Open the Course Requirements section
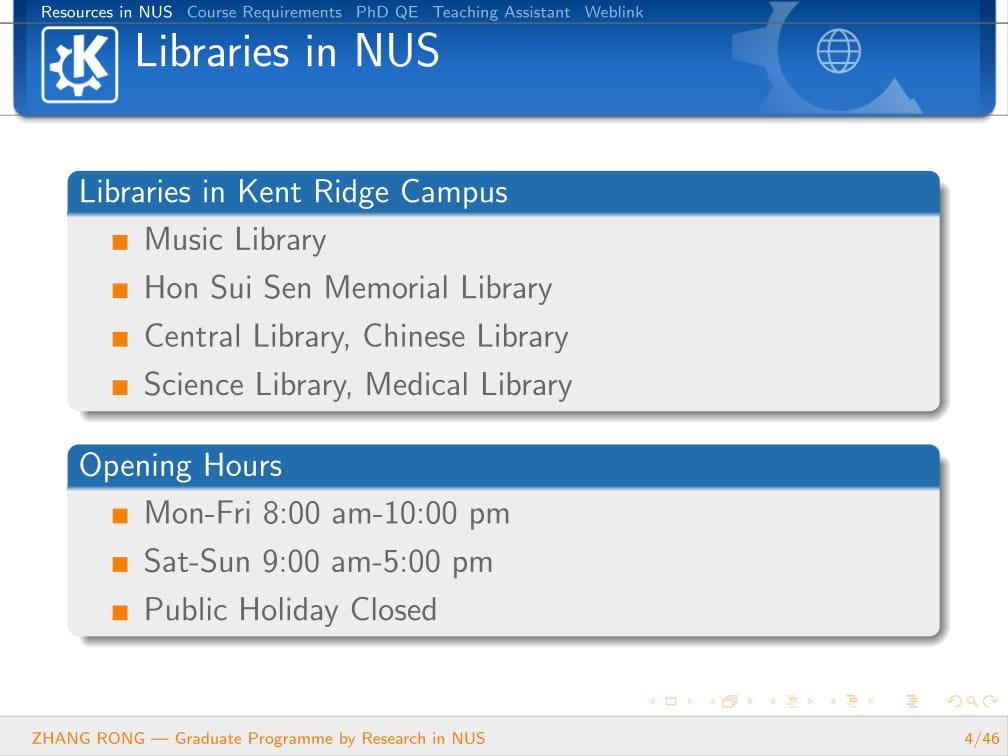This screenshot has height=756, width=1008. [x=264, y=12]
